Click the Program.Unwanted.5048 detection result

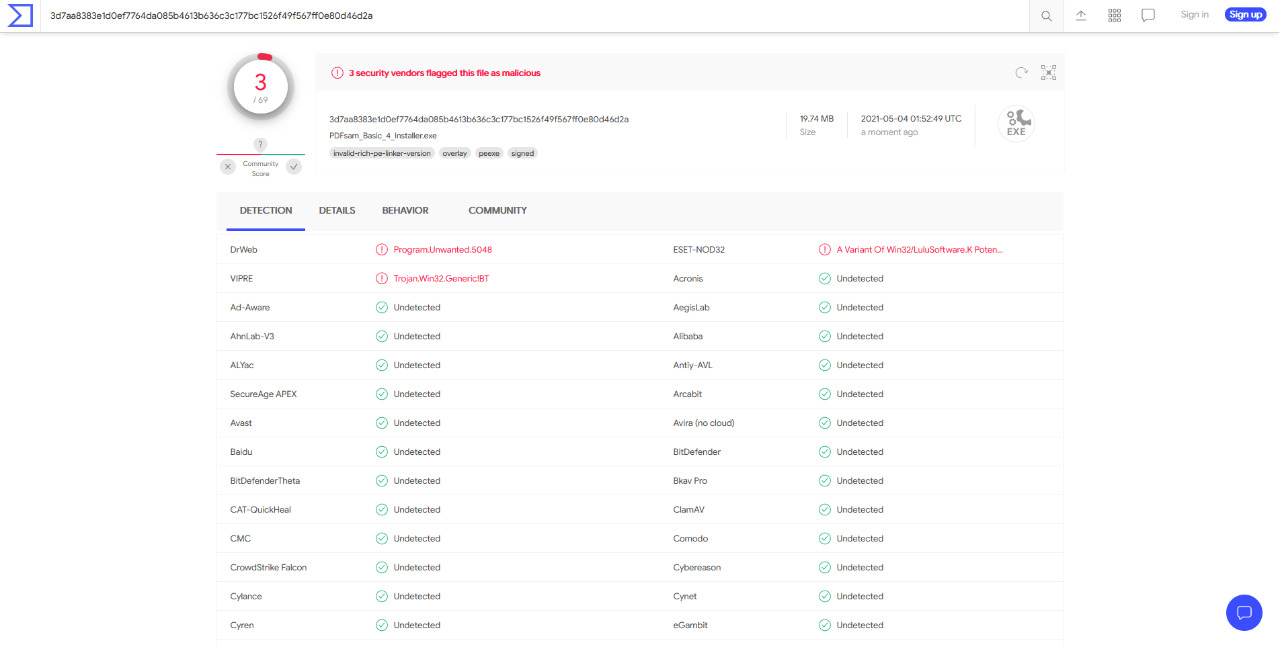click(443, 250)
